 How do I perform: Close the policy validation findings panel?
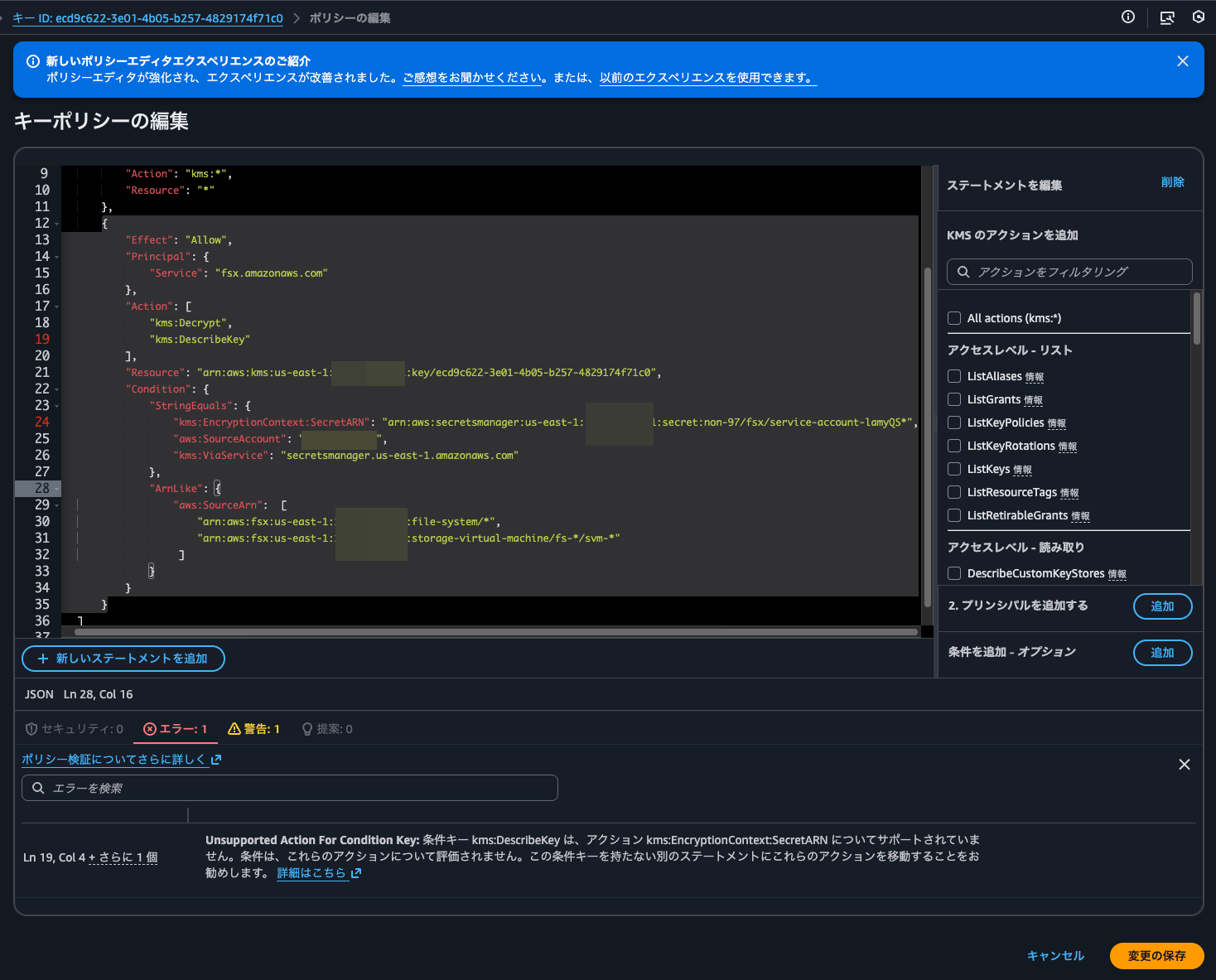(x=1184, y=765)
